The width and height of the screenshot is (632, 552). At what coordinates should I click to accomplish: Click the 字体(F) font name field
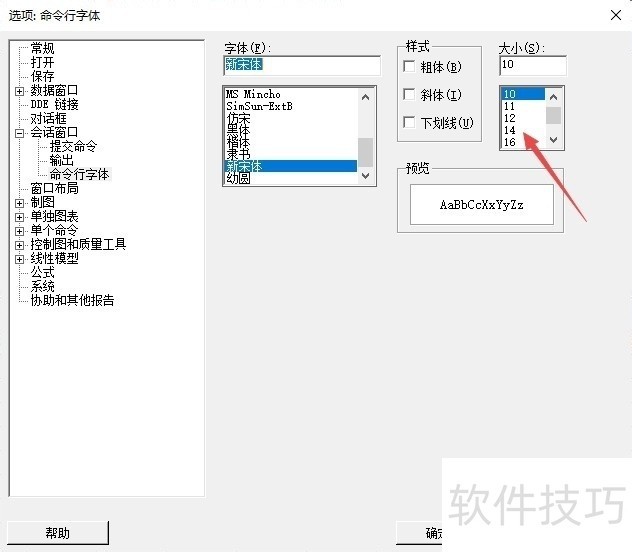pyautogui.click(x=302, y=66)
